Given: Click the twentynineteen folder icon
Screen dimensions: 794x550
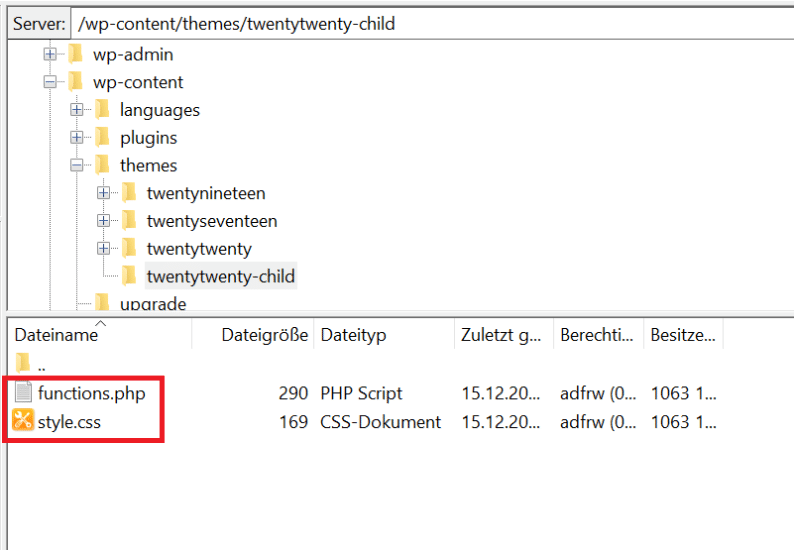Looking at the screenshot, I should (x=129, y=193).
